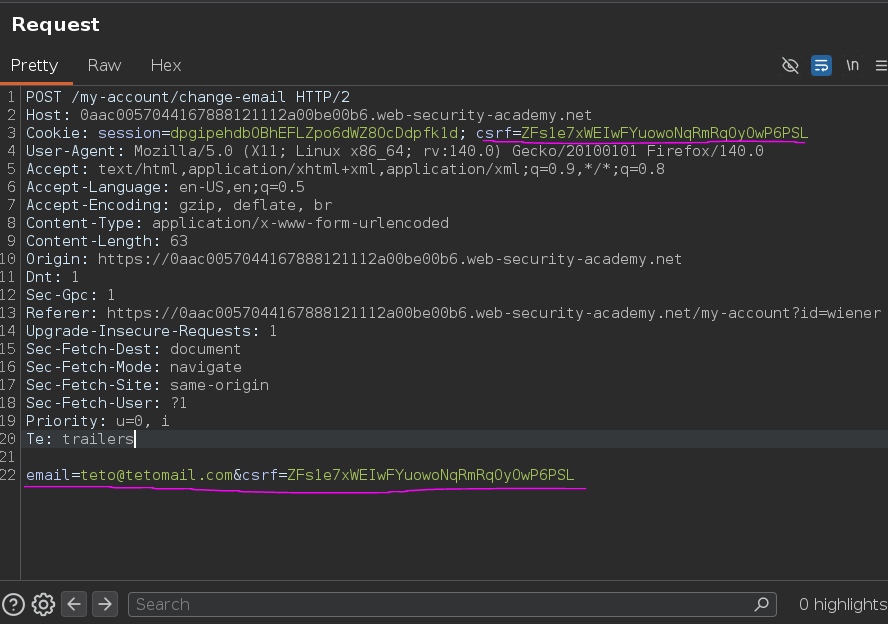This screenshot has height=624, width=888.
Task: Click the User-Agent header line
Action: tap(395, 151)
